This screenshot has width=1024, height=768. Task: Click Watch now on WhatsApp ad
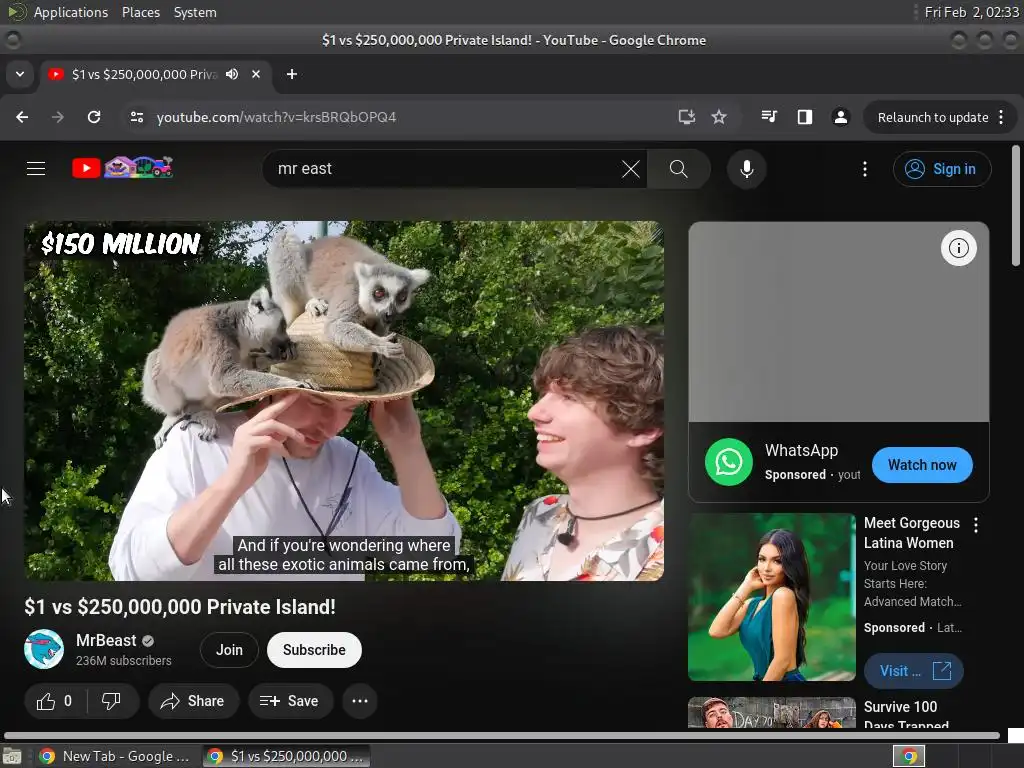pos(922,465)
